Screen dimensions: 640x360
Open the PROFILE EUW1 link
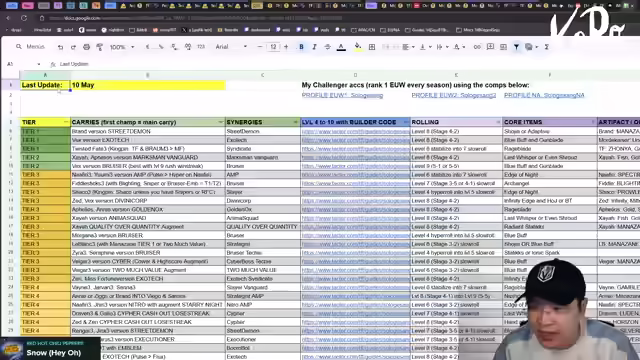tap(342, 95)
